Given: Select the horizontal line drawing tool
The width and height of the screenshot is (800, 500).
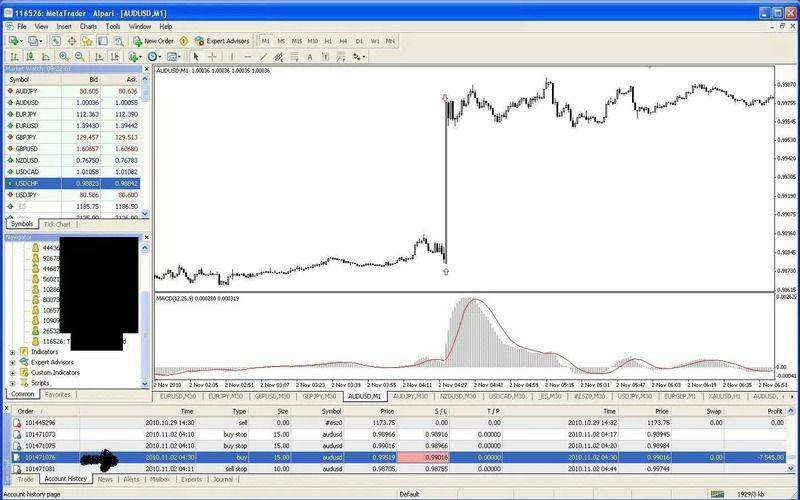Looking at the screenshot, I should pyautogui.click(x=247, y=57).
